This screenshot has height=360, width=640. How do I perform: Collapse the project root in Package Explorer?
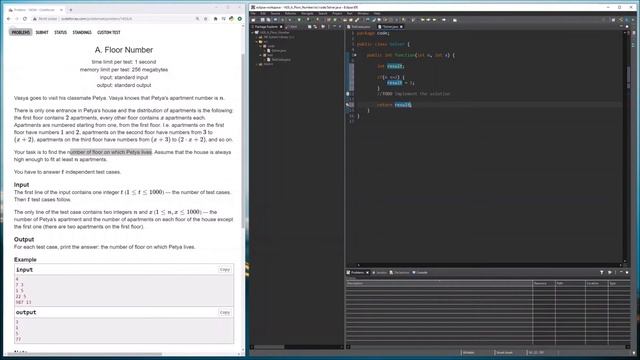tap(253, 32)
